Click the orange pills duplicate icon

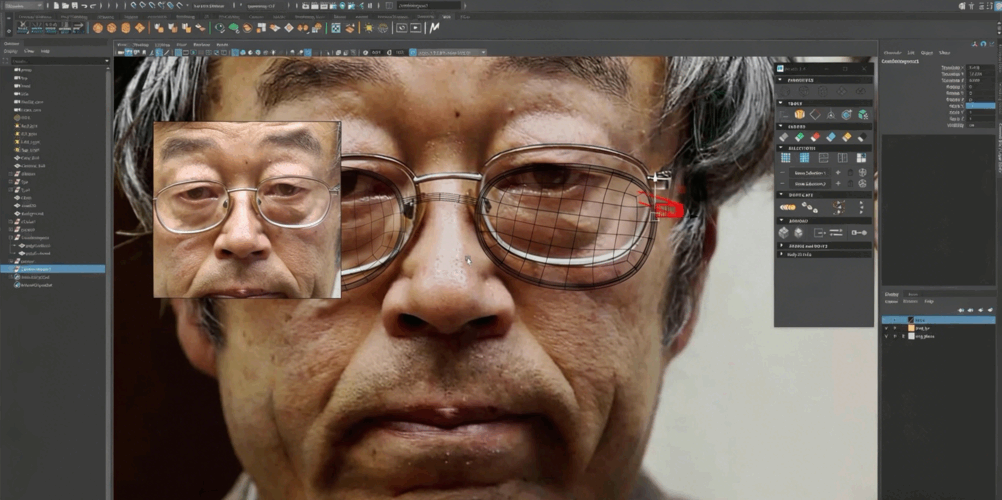click(x=788, y=207)
